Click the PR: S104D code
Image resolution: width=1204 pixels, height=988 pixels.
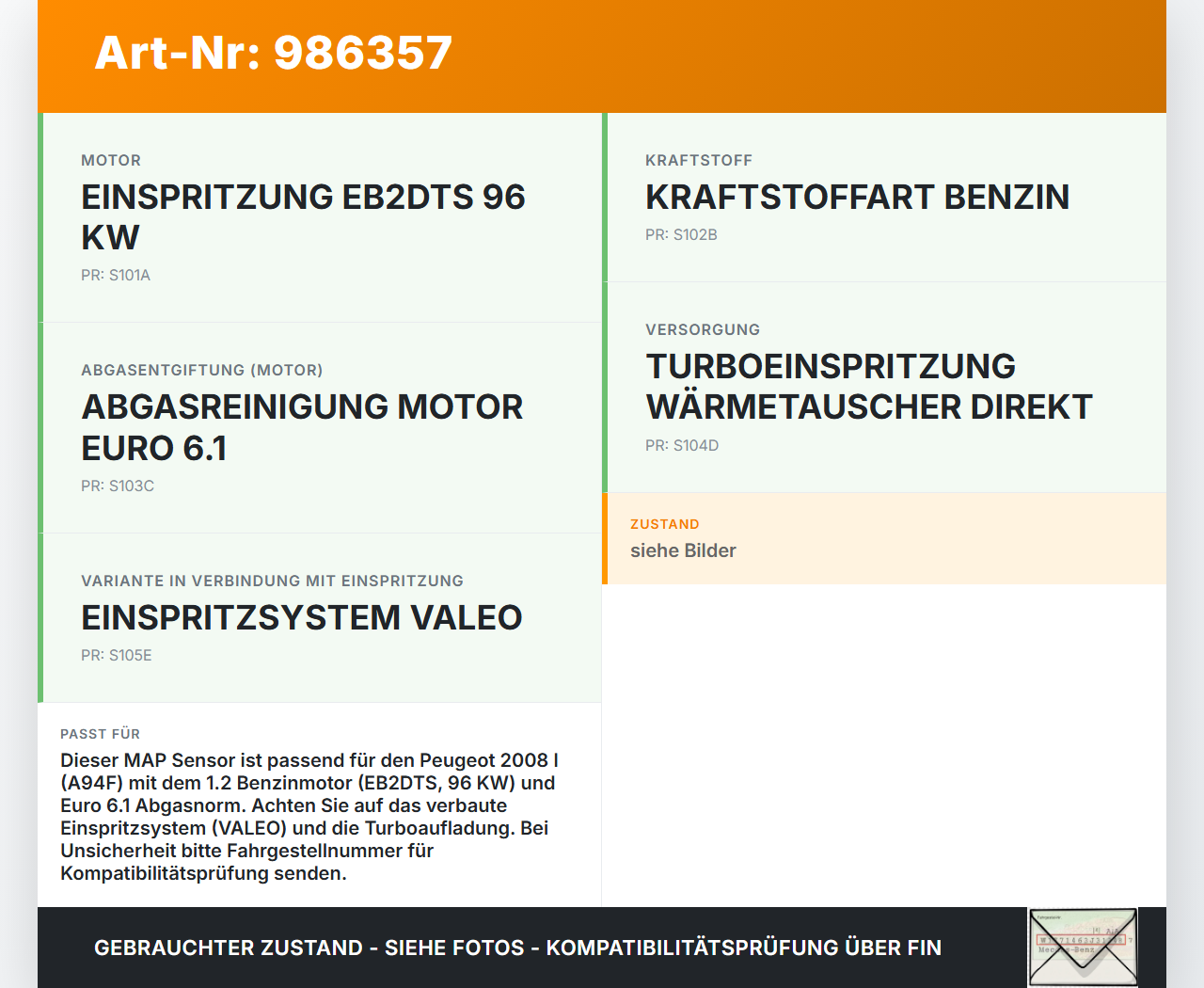[682, 445]
